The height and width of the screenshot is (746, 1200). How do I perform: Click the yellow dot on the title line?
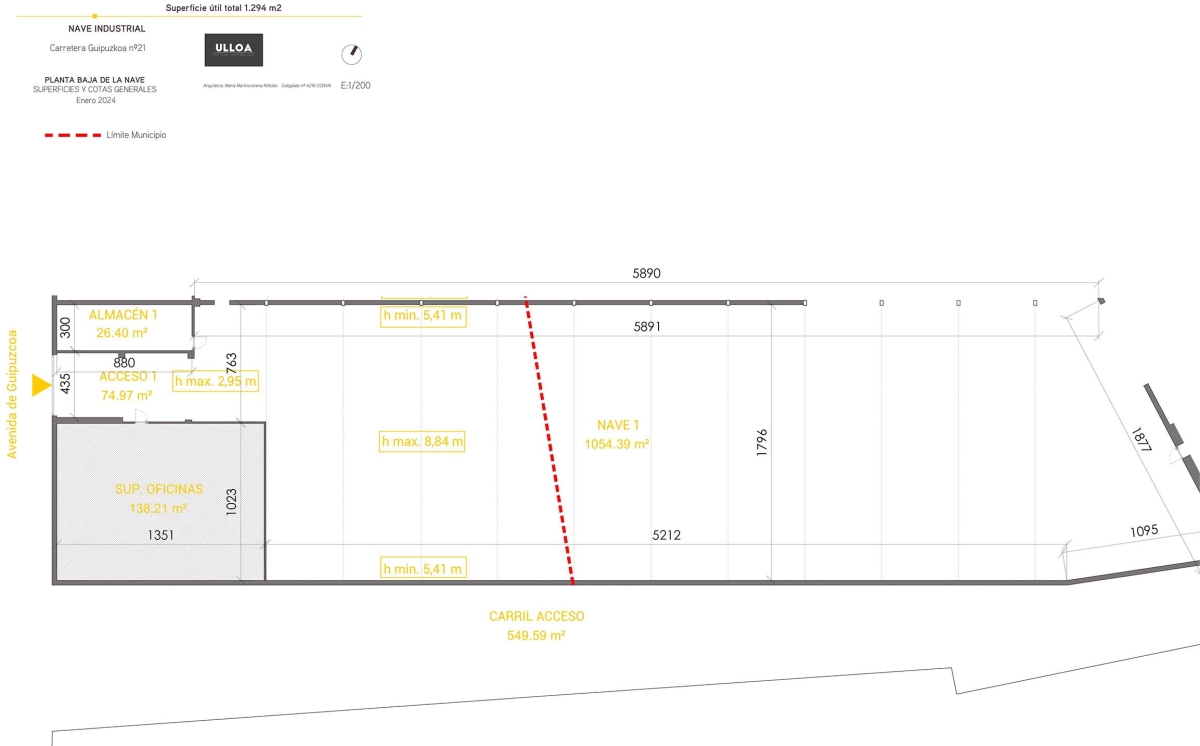[94, 17]
